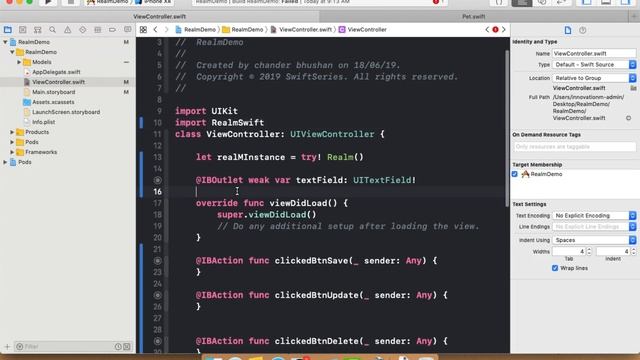Open the Test navigator diamond icon

[x=82, y=30]
